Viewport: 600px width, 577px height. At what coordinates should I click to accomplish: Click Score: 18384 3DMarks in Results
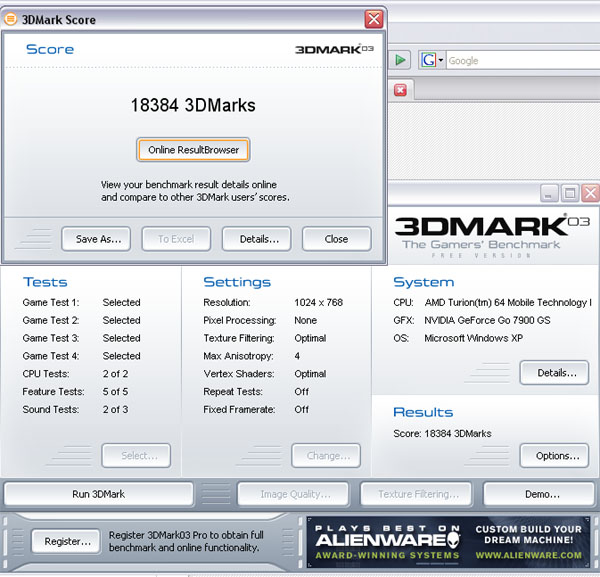[442, 434]
